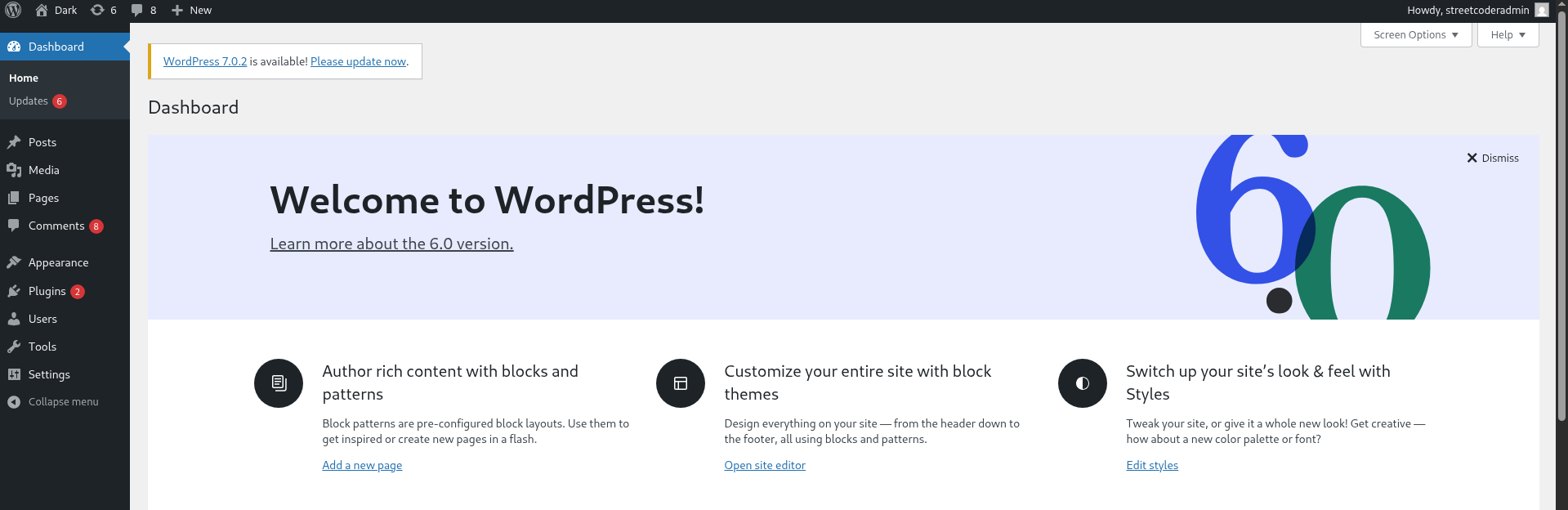Image resolution: width=1568 pixels, height=510 pixels.
Task: Click the Plugins plug icon
Action: [x=14, y=291]
